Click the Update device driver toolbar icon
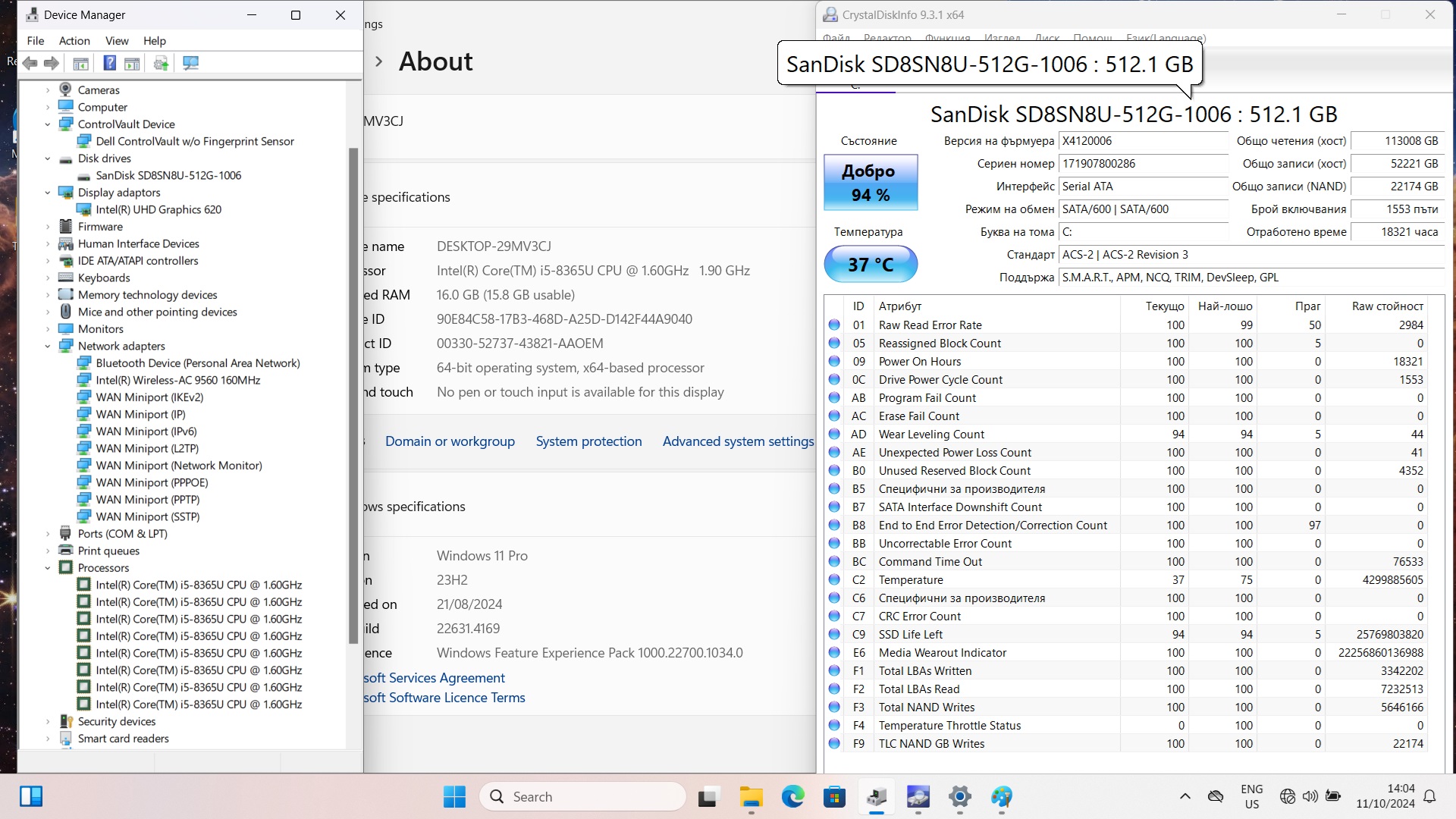This screenshot has width=1456, height=819. tap(161, 64)
